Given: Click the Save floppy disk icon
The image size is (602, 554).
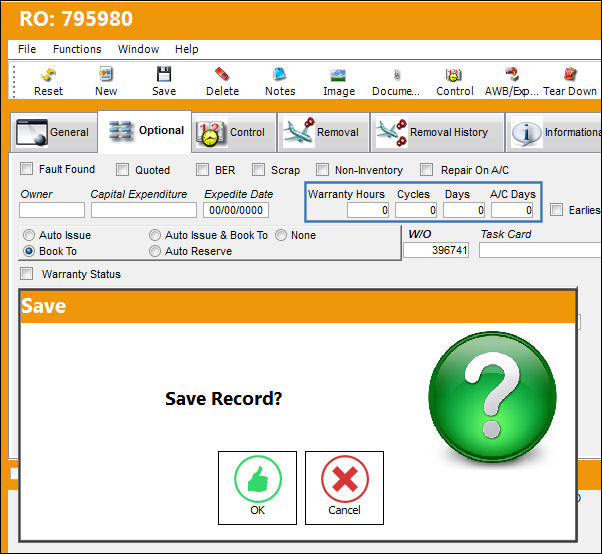Looking at the screenshot, I should coord(164,74).
